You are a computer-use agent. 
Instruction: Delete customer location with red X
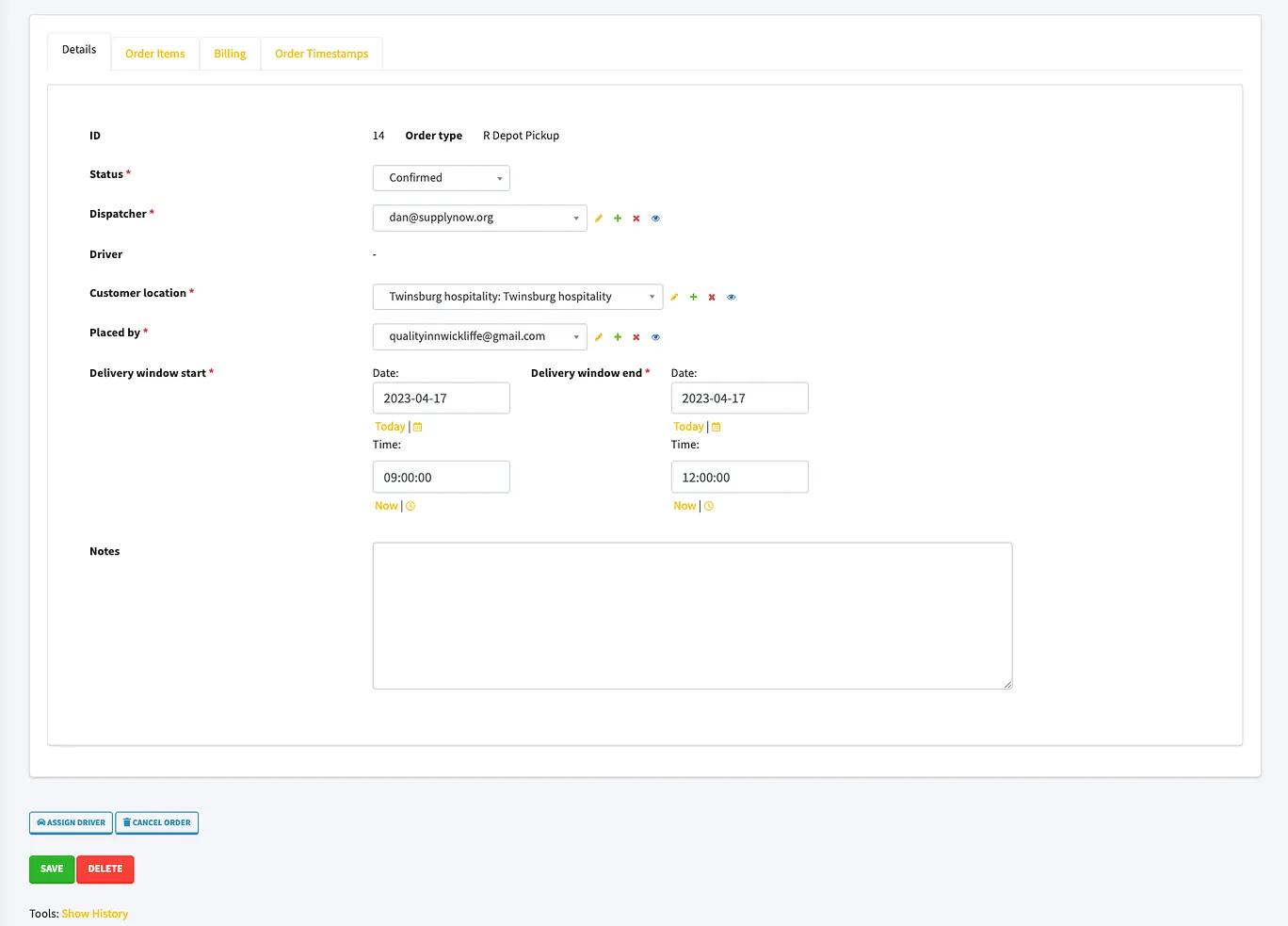click(x=712, y=298)
